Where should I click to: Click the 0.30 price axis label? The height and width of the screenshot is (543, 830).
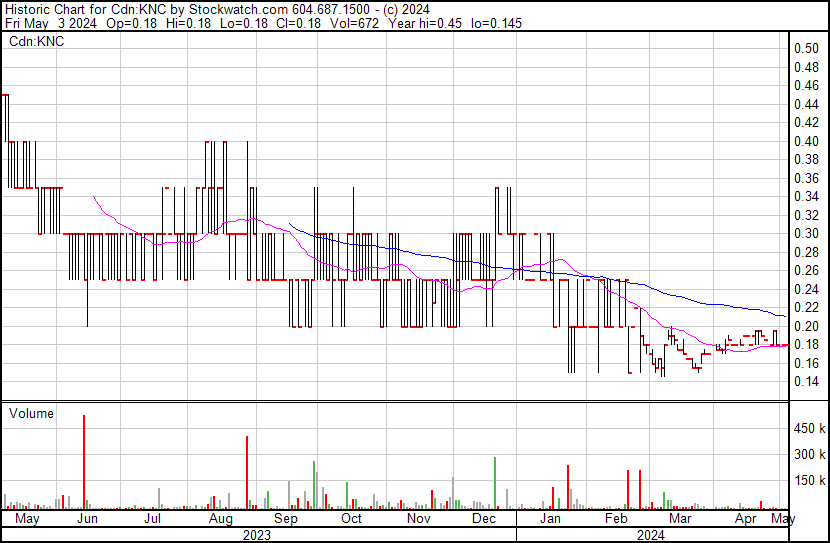point(806,234)
